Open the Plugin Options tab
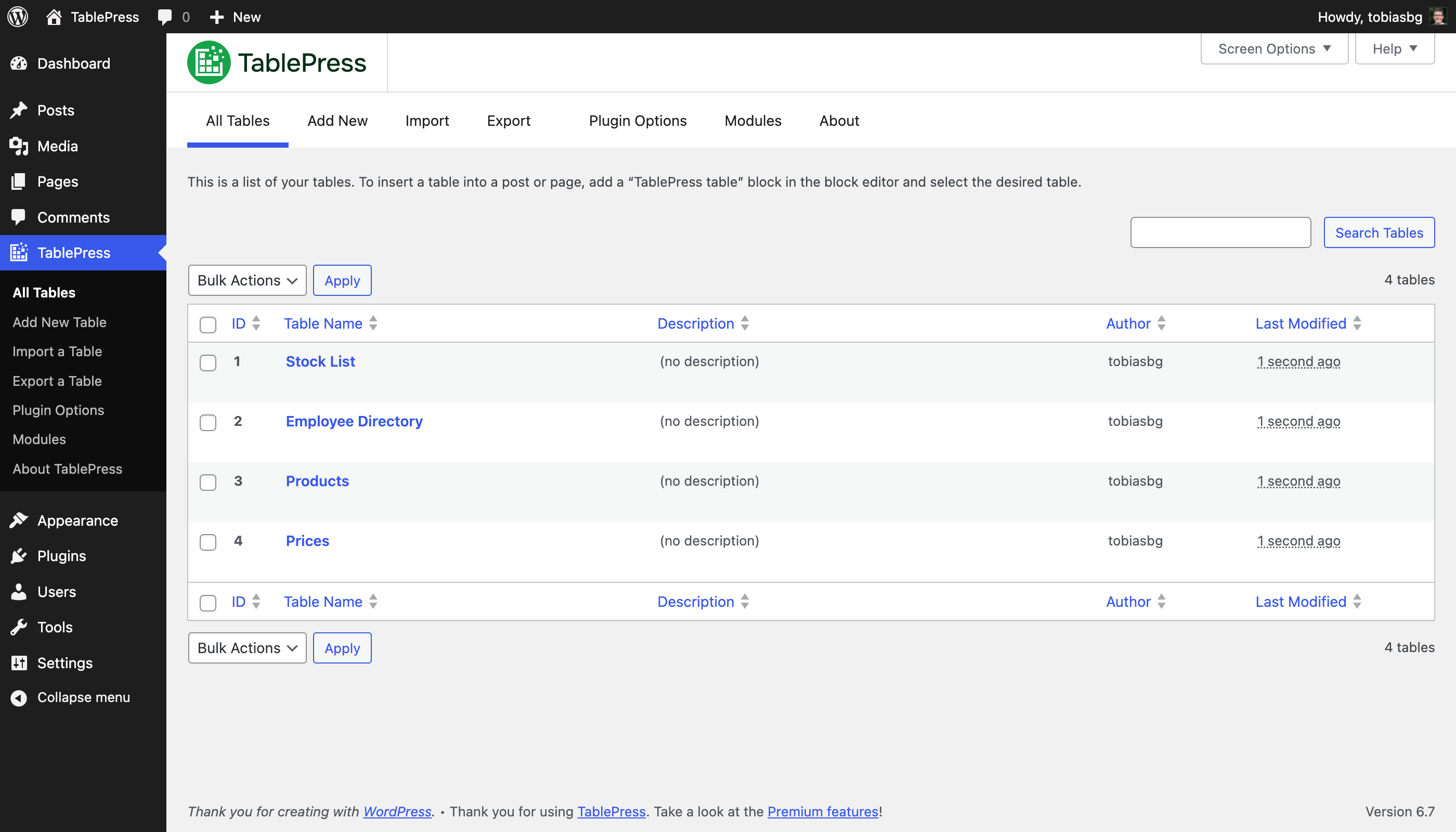1456x832 pixels. pos(638,121)
